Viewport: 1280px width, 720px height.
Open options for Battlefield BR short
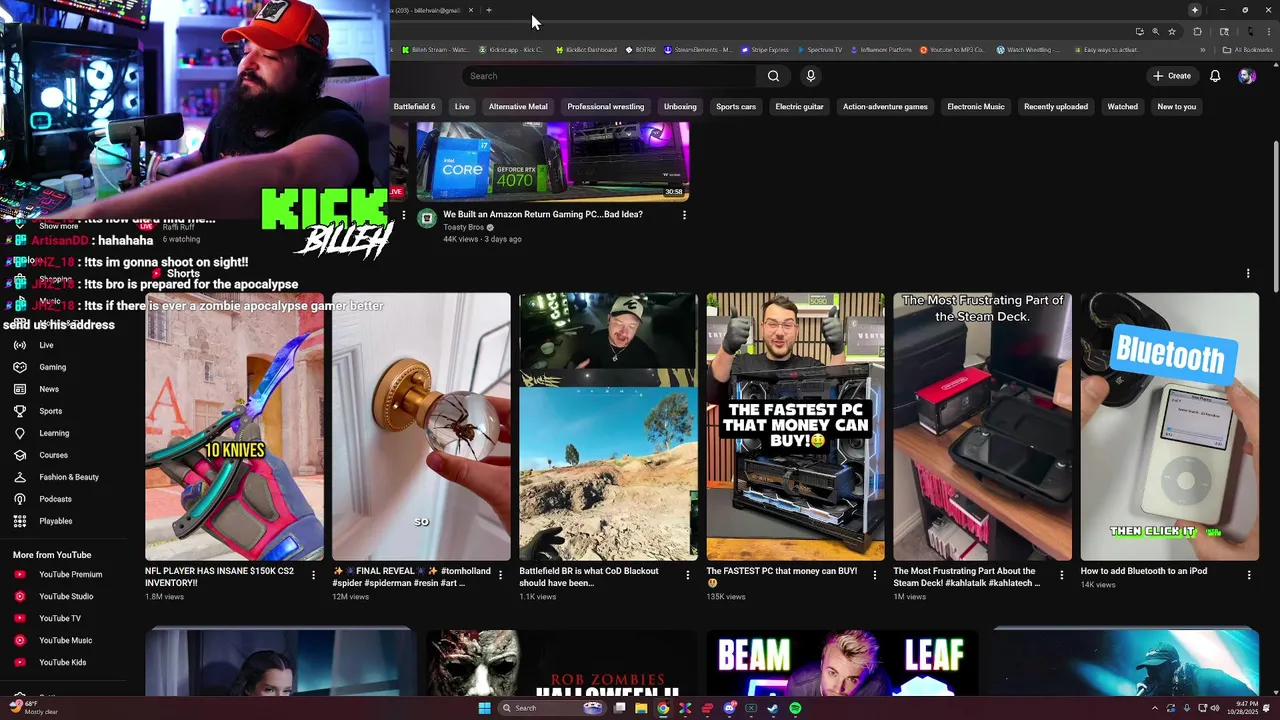(687, 575)
